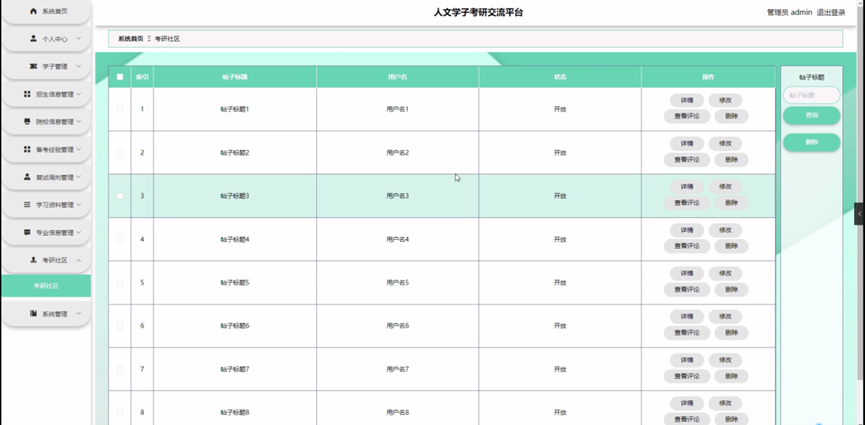
Task: Check the checkbox for row 帖子标题6
Action: pos(120,326)
